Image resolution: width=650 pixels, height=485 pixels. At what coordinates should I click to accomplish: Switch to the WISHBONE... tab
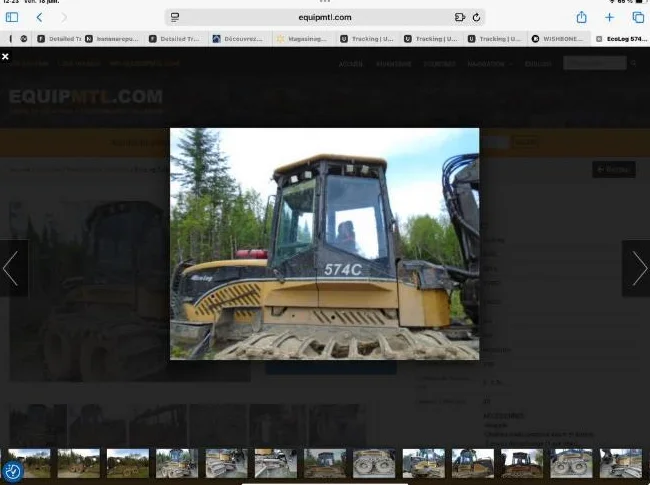(559, 39)
